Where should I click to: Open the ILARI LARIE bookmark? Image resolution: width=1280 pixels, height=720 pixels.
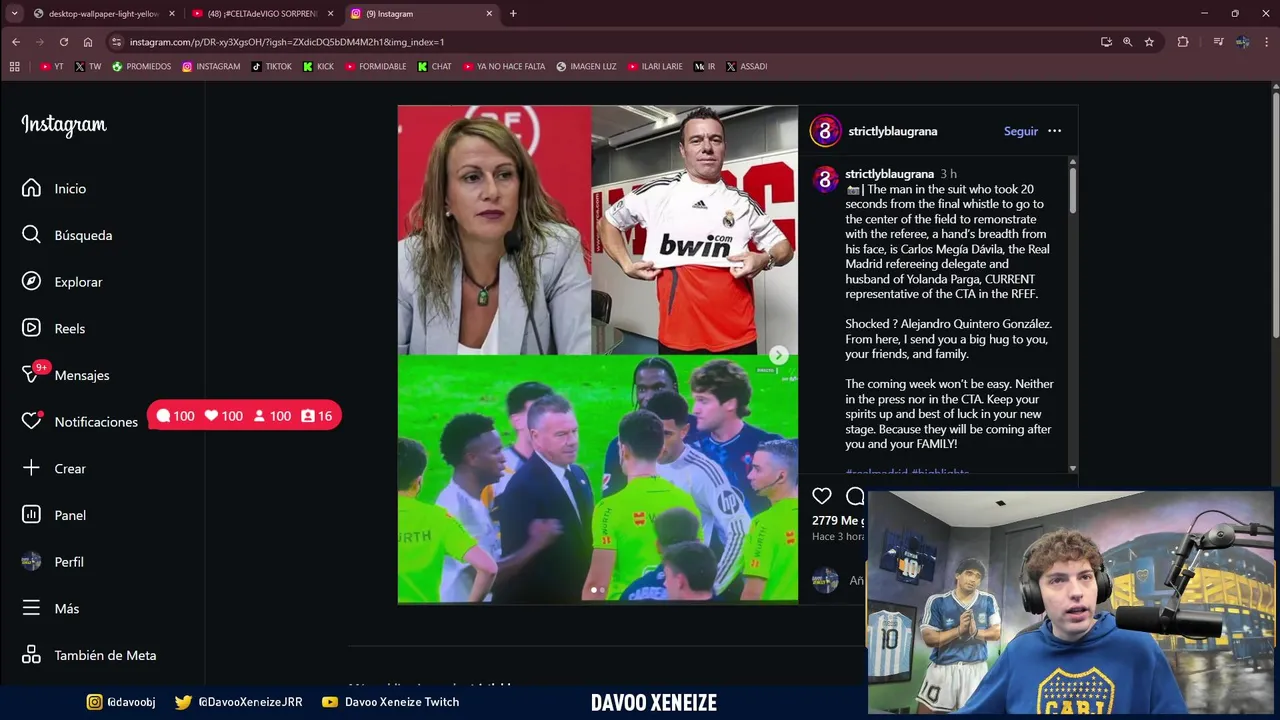pos(655,67)
